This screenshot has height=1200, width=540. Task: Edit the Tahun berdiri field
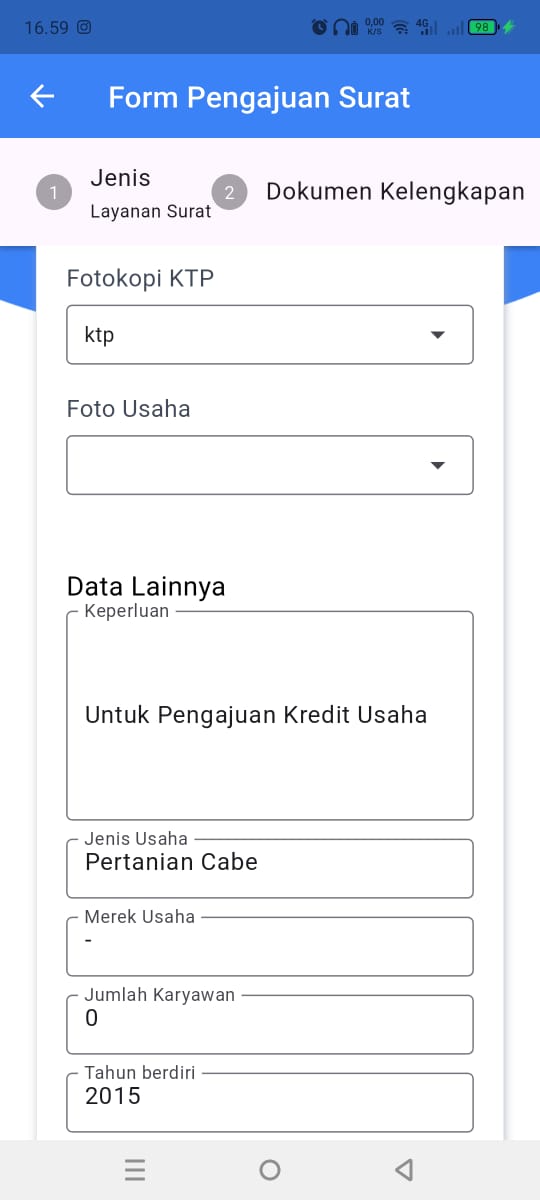270,1101
